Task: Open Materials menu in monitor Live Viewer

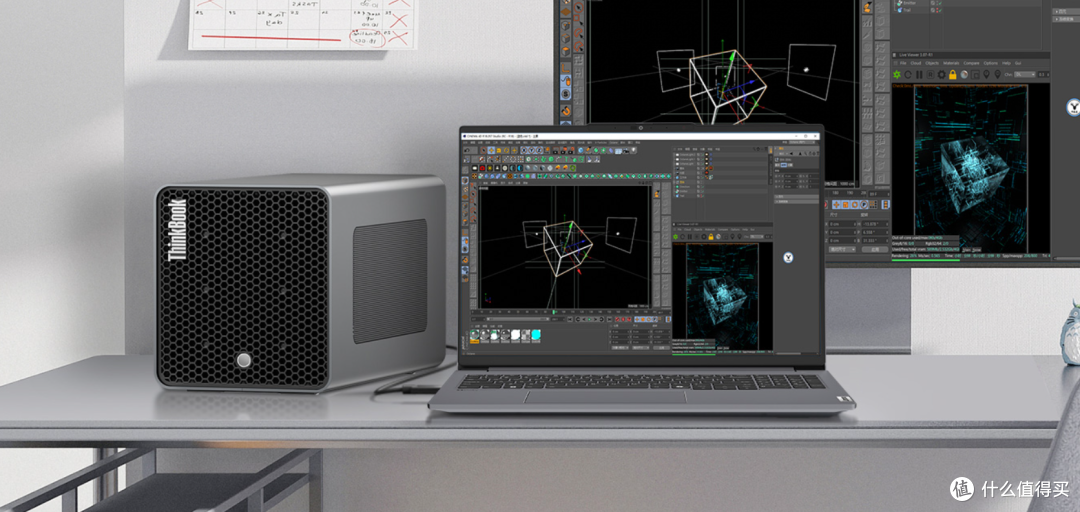Action: tap(951, 63)
